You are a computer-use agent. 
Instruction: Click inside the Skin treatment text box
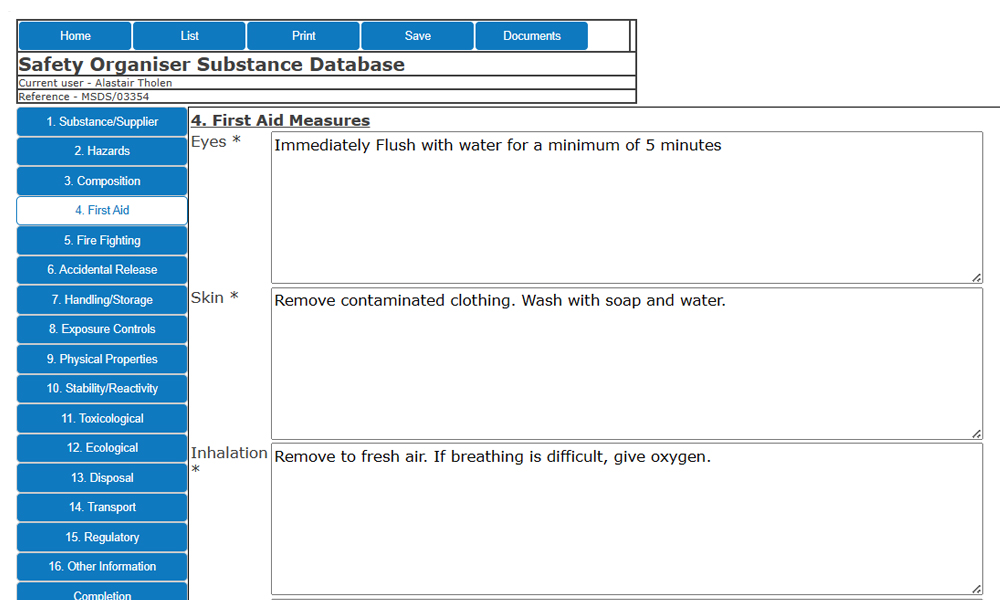pos(620,360)
